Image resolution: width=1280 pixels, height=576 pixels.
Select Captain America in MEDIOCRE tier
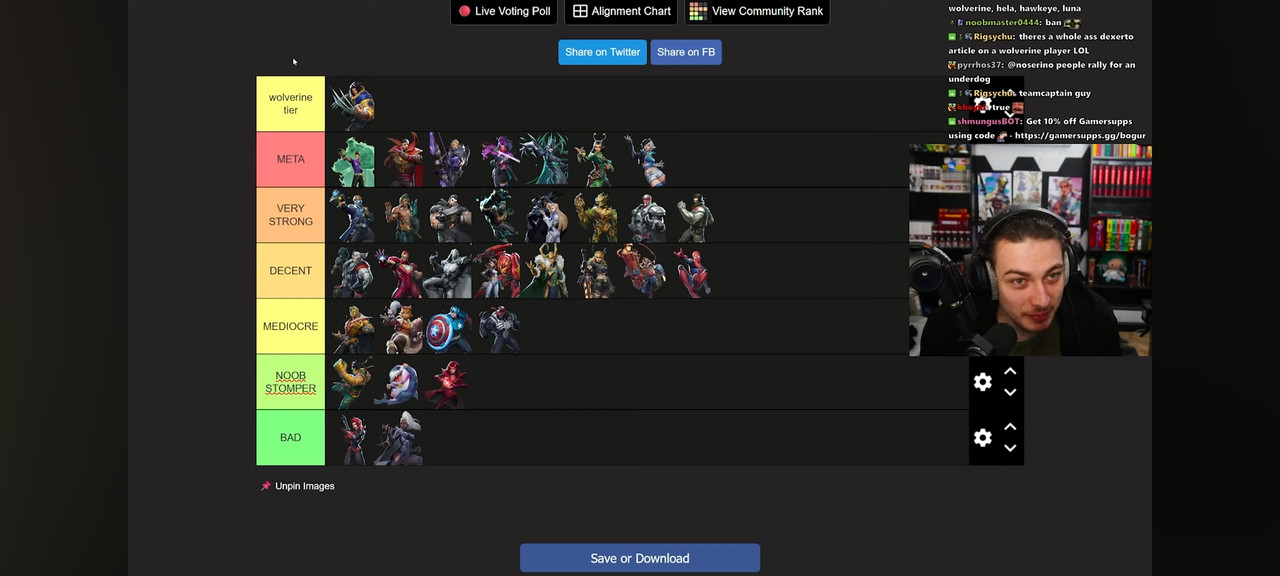click(449, 327)
